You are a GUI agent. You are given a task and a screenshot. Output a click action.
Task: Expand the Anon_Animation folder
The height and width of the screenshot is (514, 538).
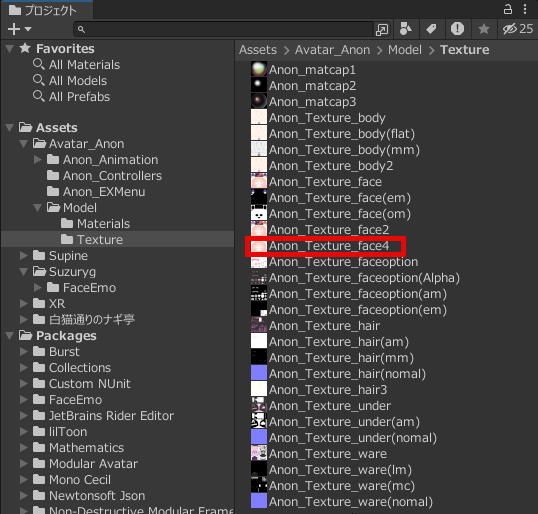(38, 160)
